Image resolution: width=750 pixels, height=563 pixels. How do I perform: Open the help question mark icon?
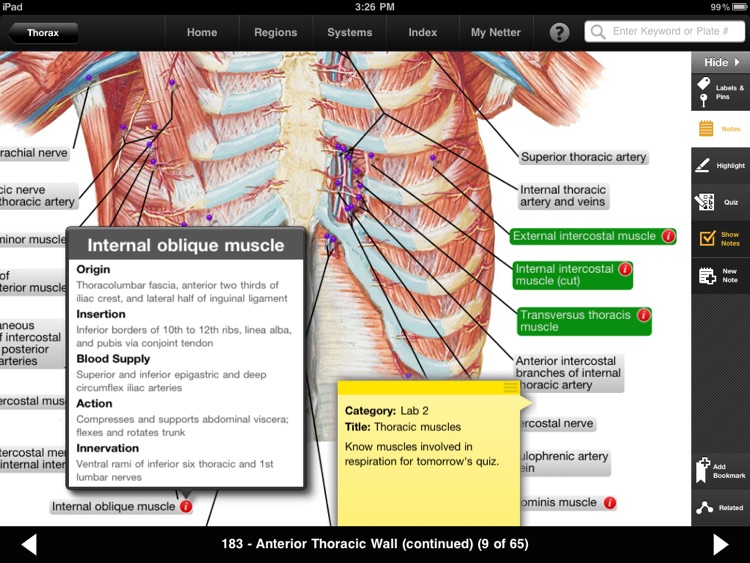(559, 33)
